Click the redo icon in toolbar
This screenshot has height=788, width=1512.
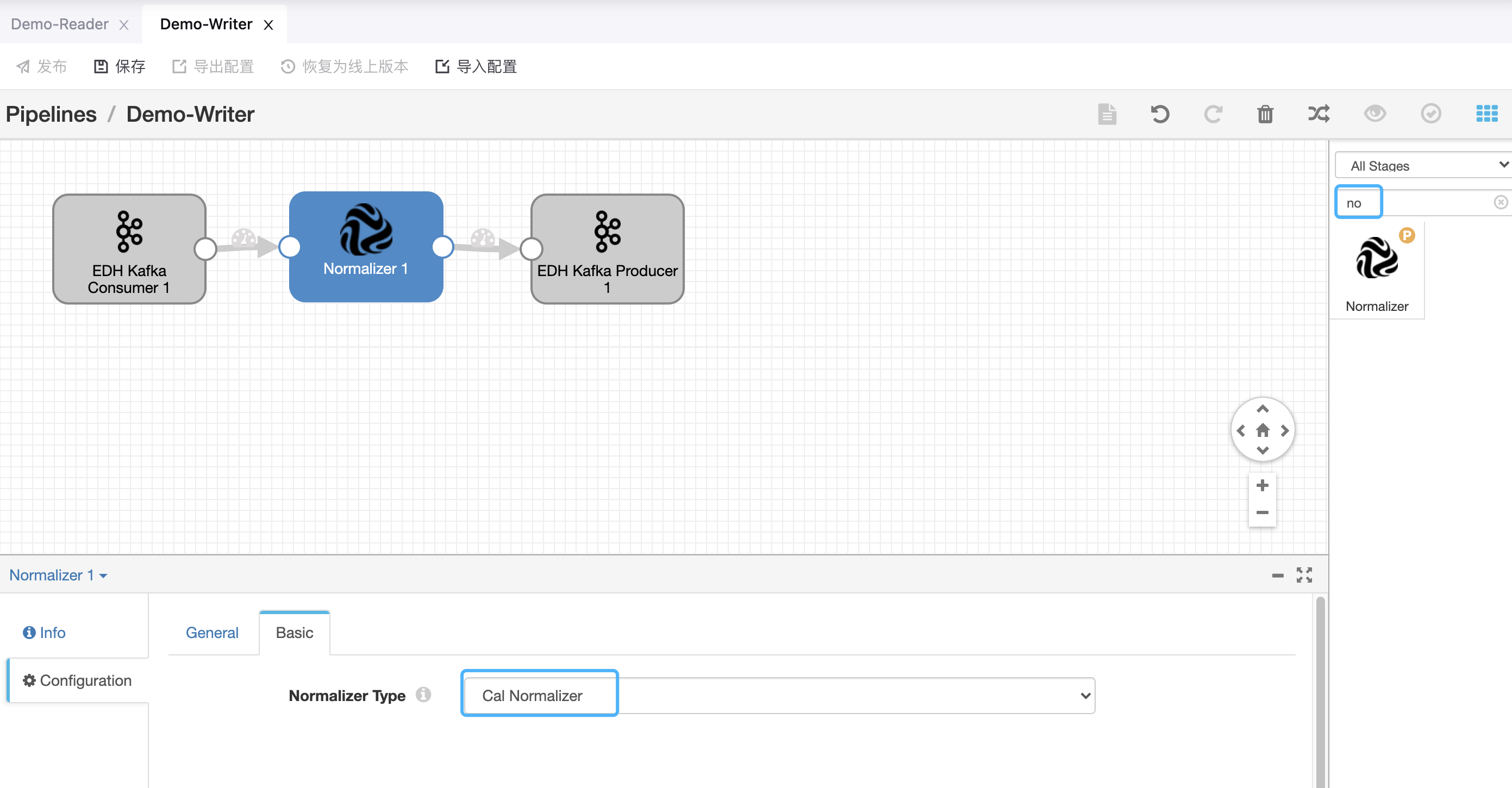click(1213, 114)
